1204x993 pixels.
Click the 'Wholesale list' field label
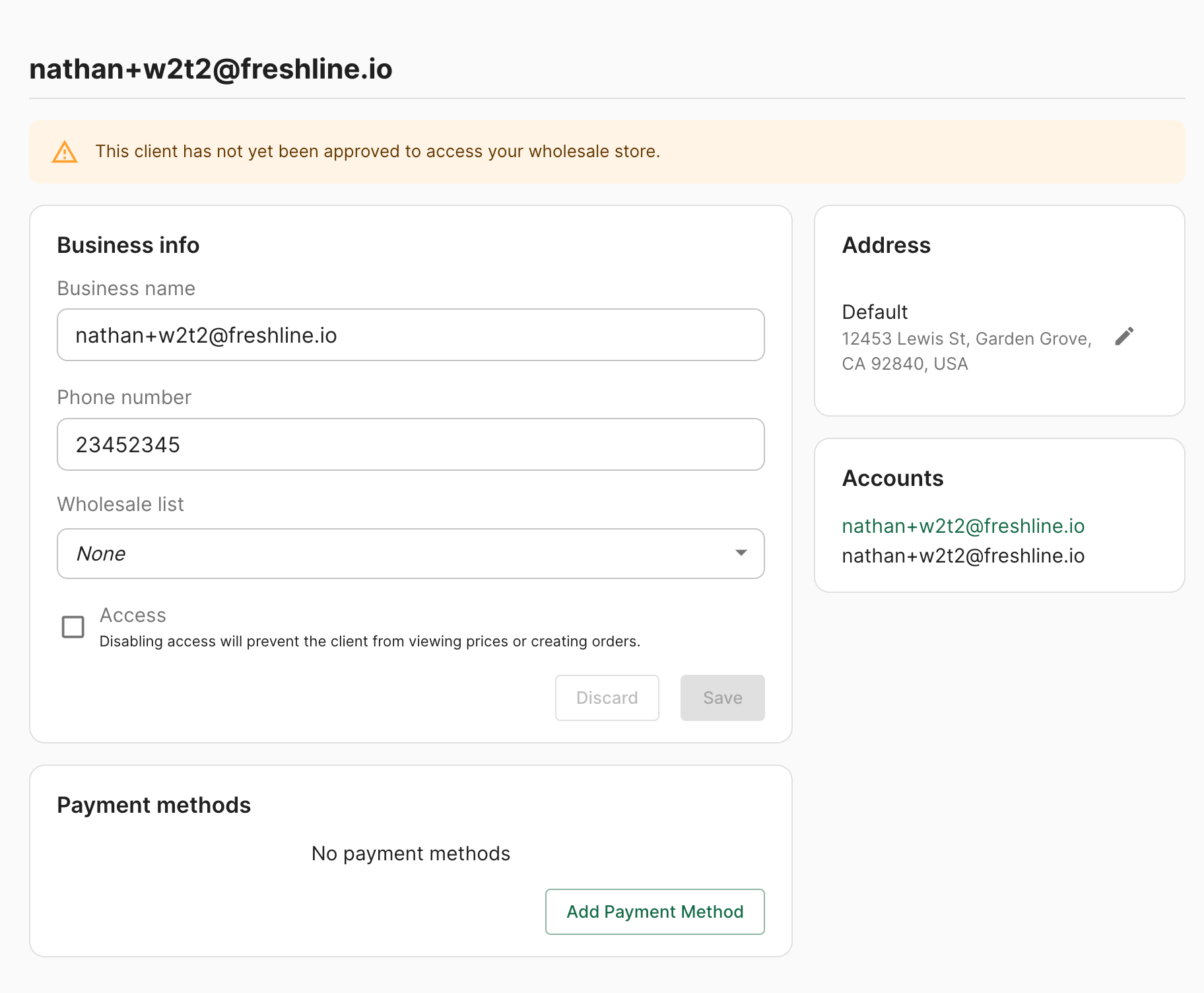click(x=121, y=504)
